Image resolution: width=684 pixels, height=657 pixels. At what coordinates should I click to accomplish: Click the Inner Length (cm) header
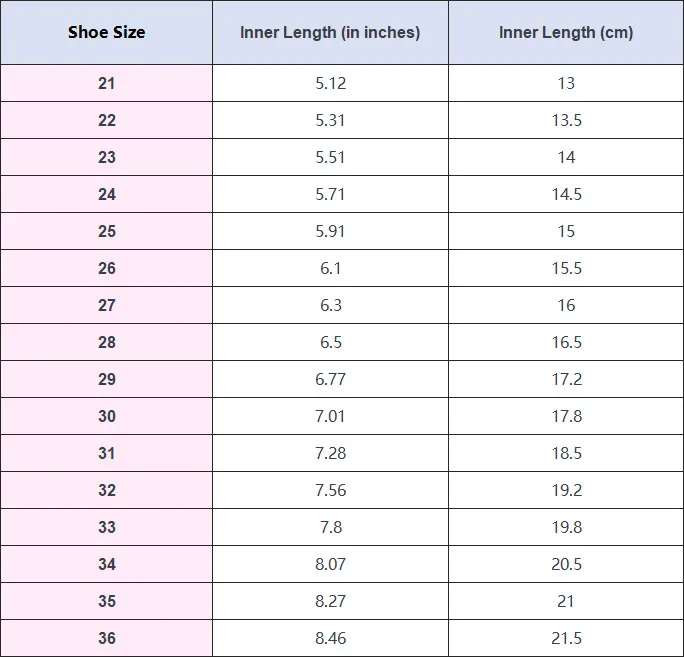coord(566,32)
